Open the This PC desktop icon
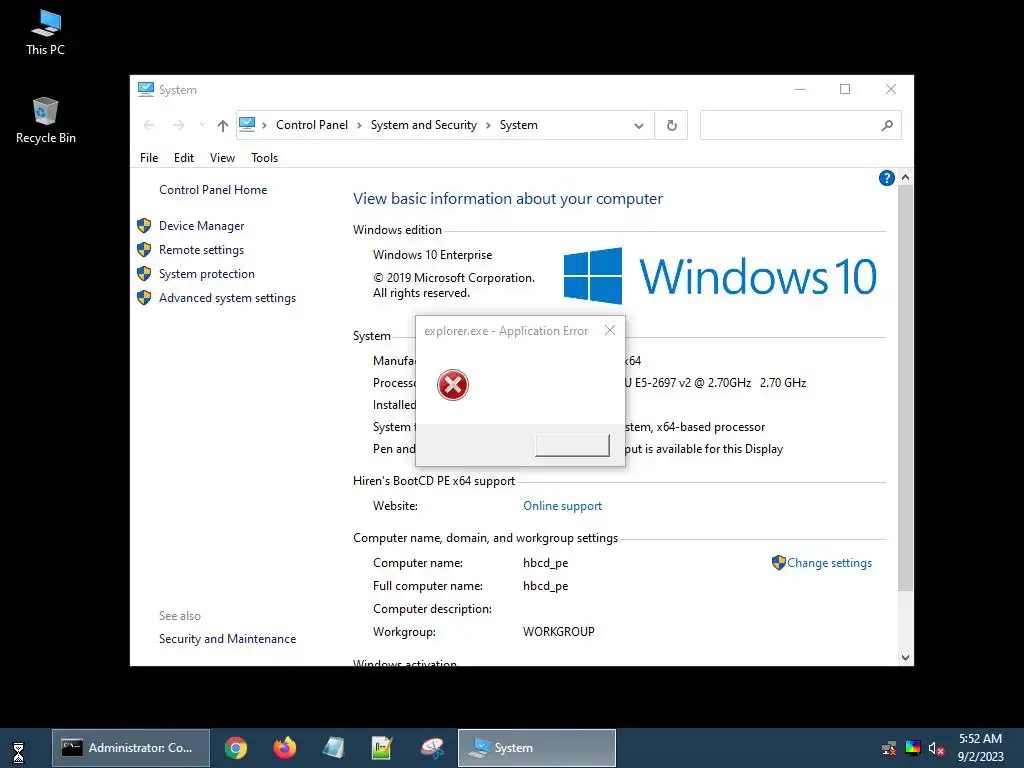Image resolution: width=1024 pixels, height=768 pixels. [x=45, y=33]
